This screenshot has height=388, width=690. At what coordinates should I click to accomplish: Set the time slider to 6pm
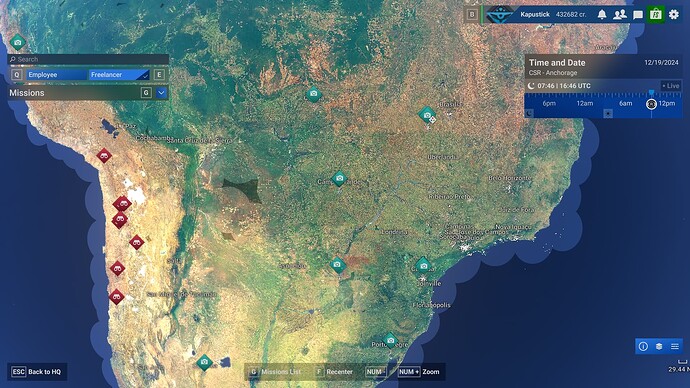(x=549, y=103)
